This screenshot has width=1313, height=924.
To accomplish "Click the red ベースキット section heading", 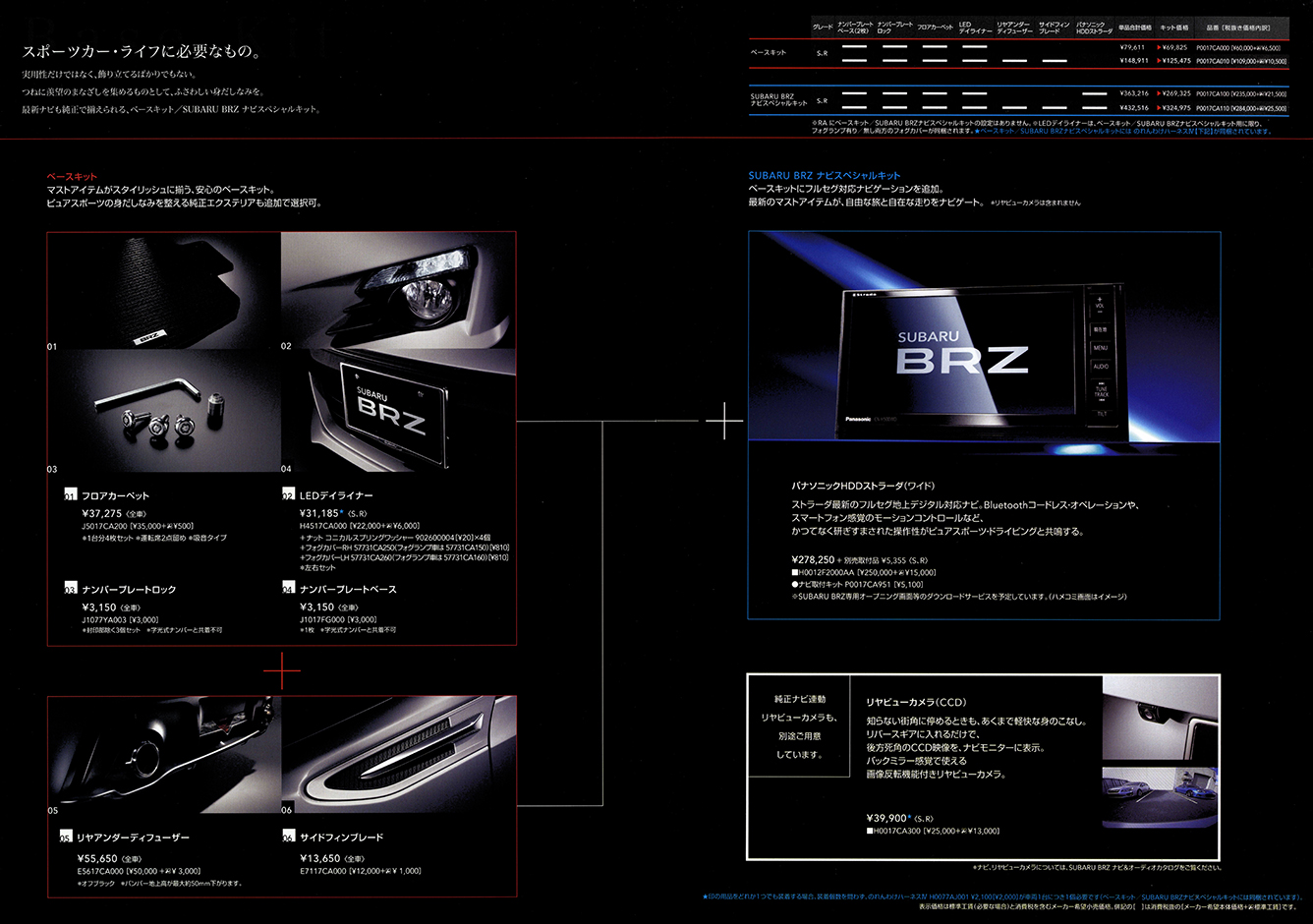I will coord(73,177).
